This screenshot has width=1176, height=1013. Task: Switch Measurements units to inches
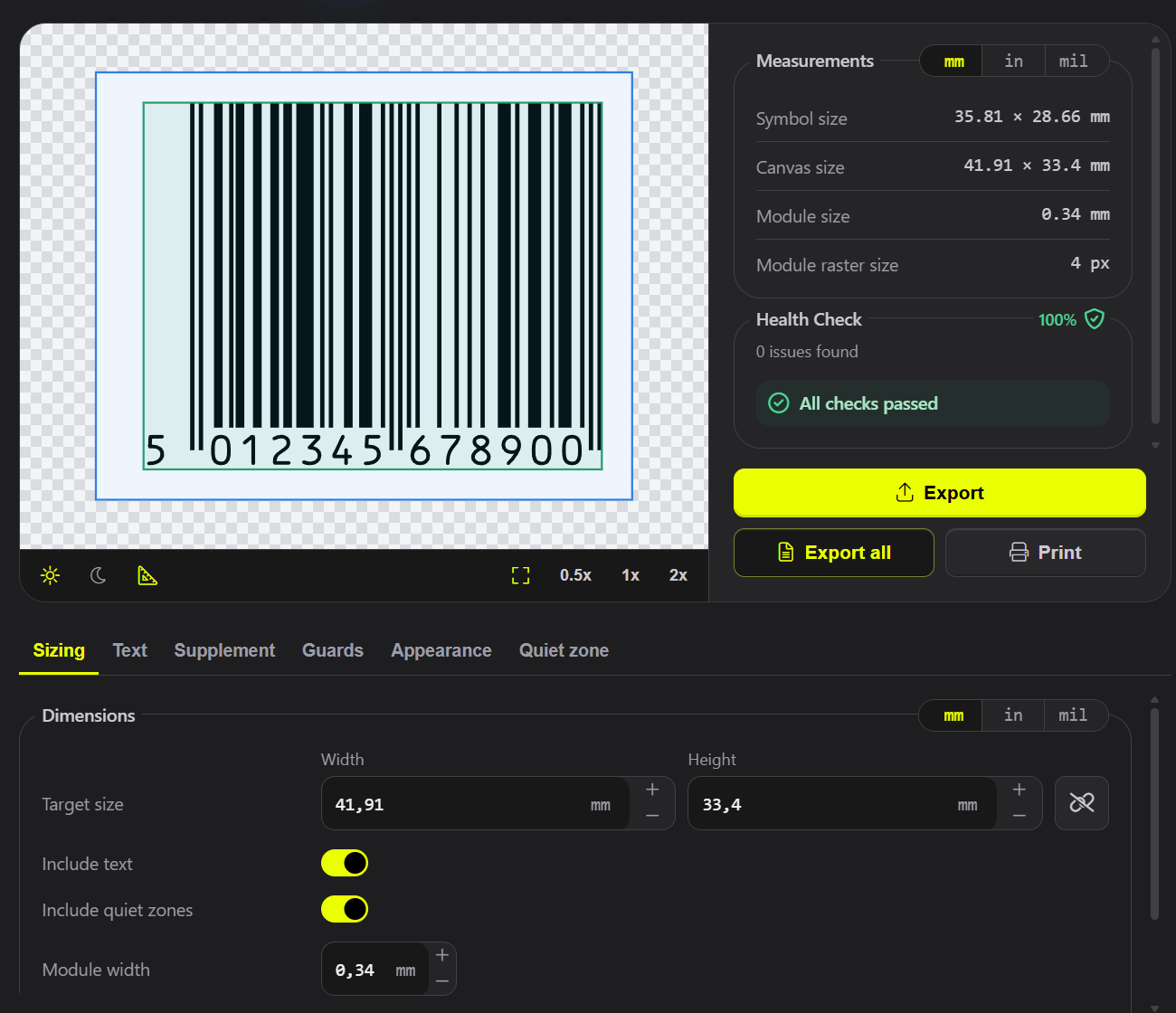[x=1014, y=61]
